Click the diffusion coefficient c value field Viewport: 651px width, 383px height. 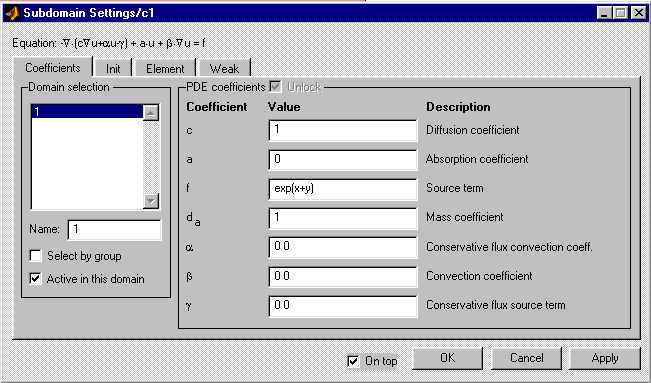coord(343,130)
